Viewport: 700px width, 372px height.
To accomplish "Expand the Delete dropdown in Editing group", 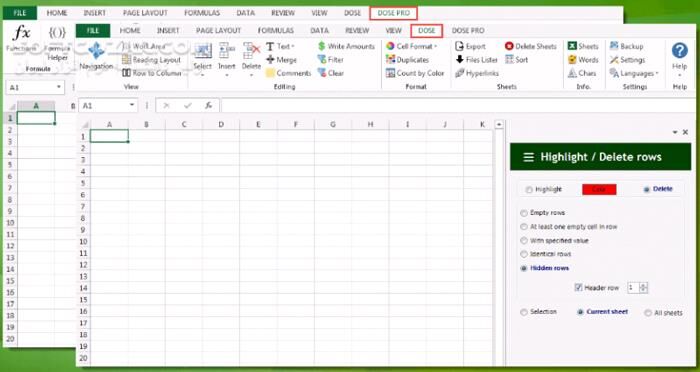I will pyautogui.click(x=251, y=75).
